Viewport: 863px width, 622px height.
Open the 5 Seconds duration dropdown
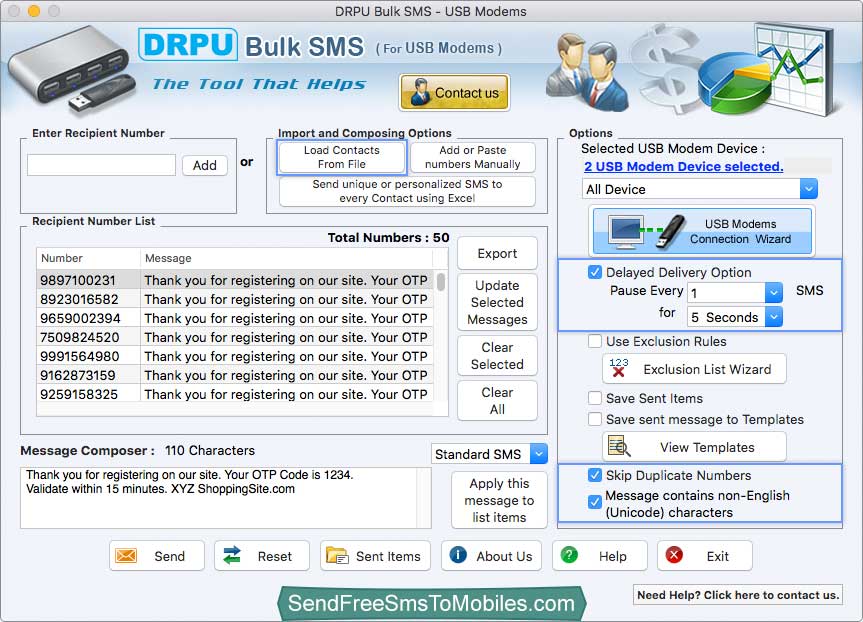pos(735,317)
